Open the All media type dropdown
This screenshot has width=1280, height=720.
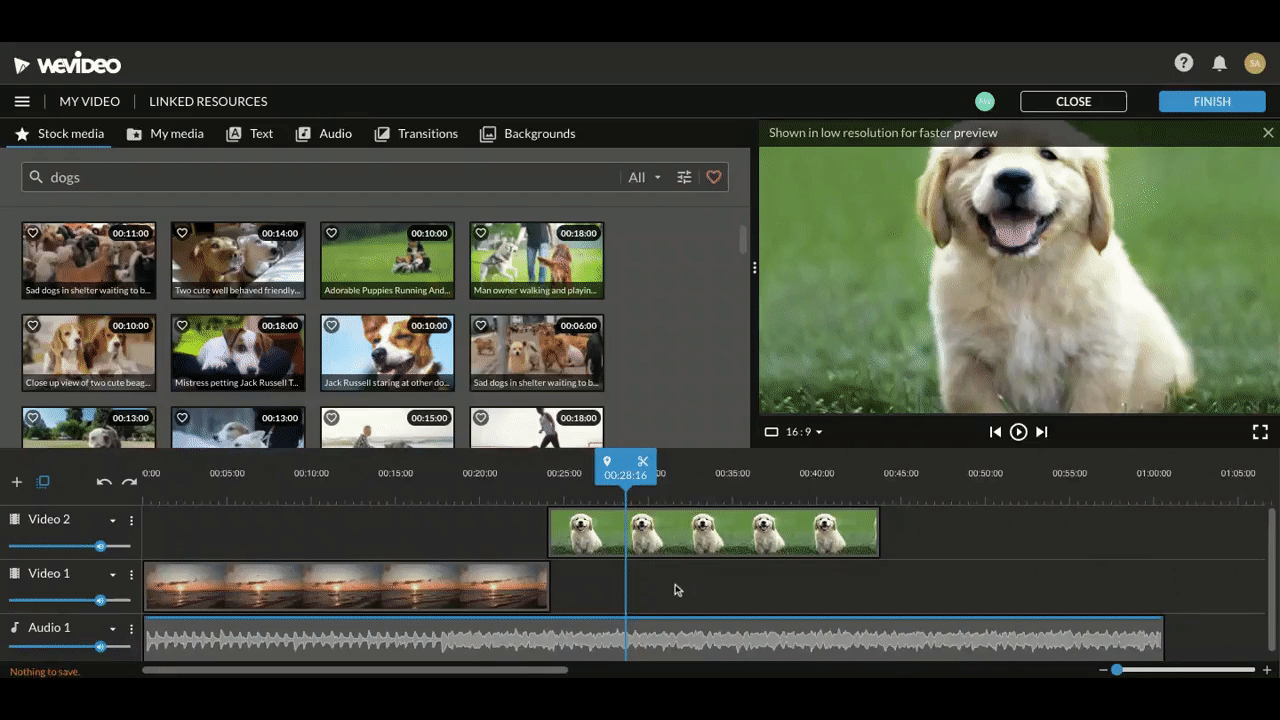[644, 177]
